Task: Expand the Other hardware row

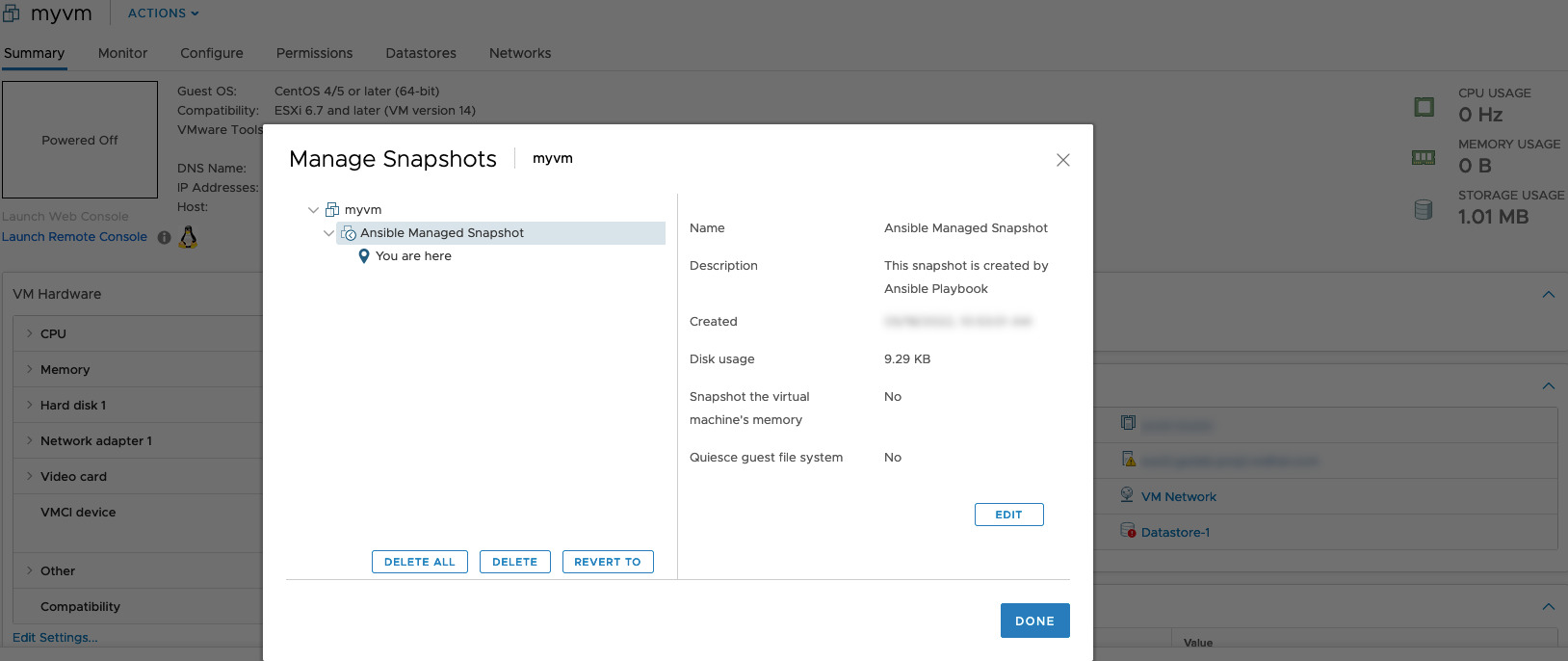Action: coord(30,570)
